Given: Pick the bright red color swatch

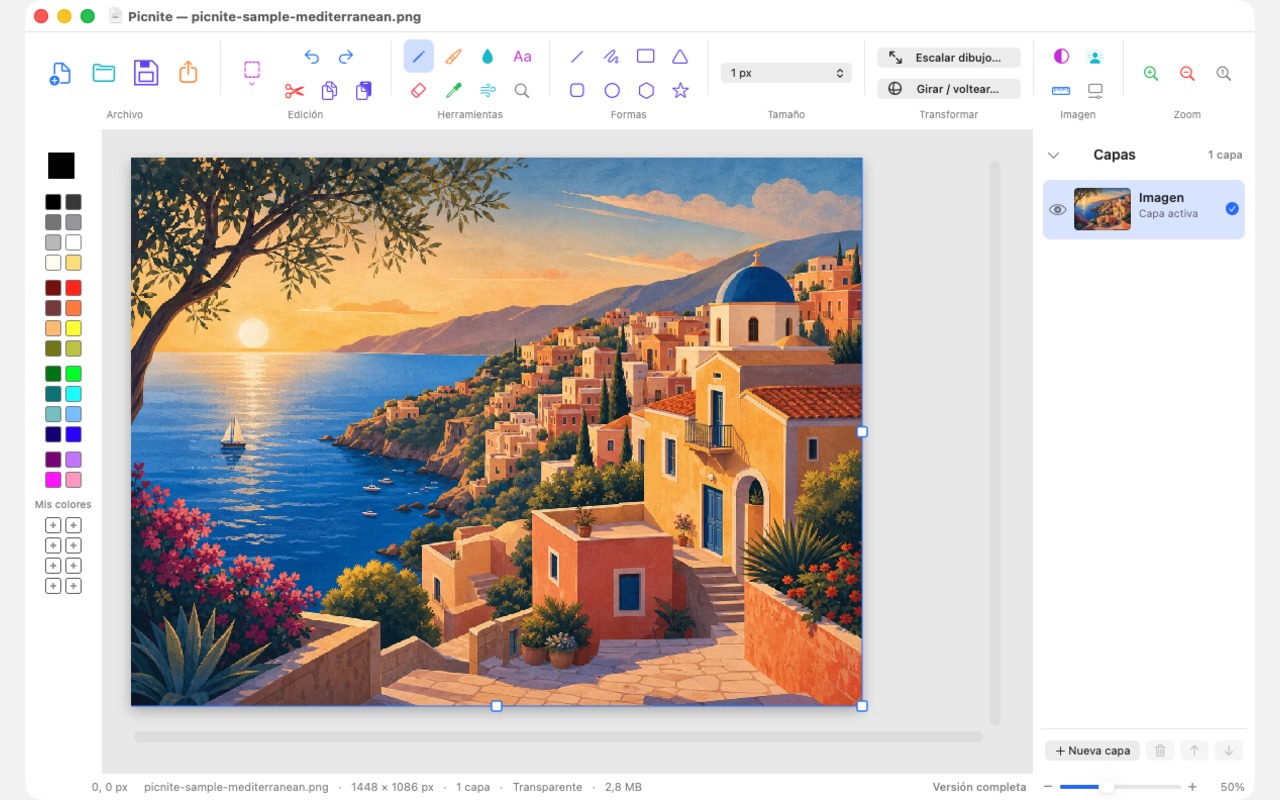Looking at the screenshot, I should pyautogui.click(x=73, y=288).
